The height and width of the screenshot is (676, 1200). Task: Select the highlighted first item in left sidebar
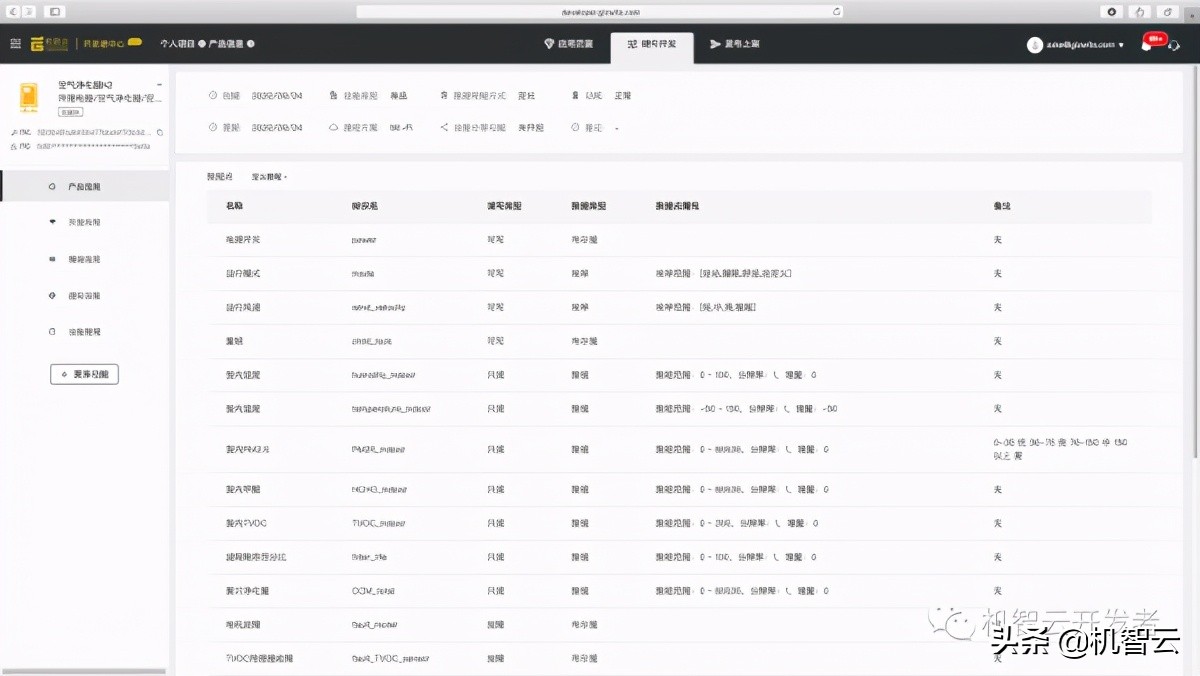84,187
